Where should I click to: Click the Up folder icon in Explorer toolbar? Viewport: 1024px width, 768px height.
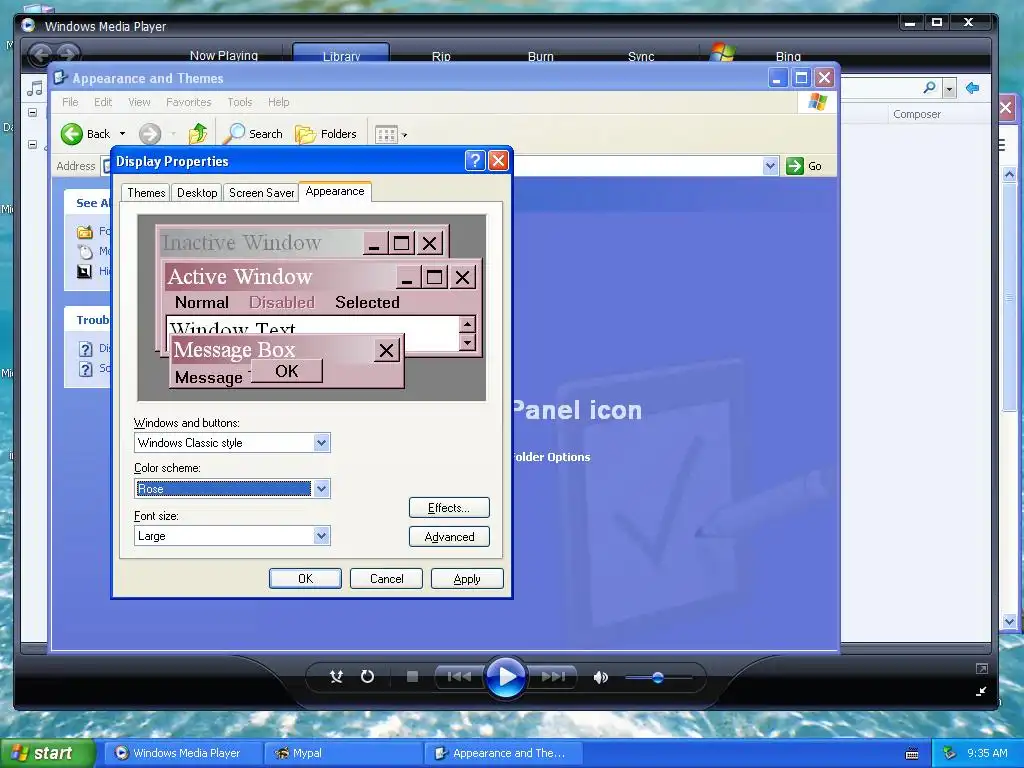pos(197,134)
